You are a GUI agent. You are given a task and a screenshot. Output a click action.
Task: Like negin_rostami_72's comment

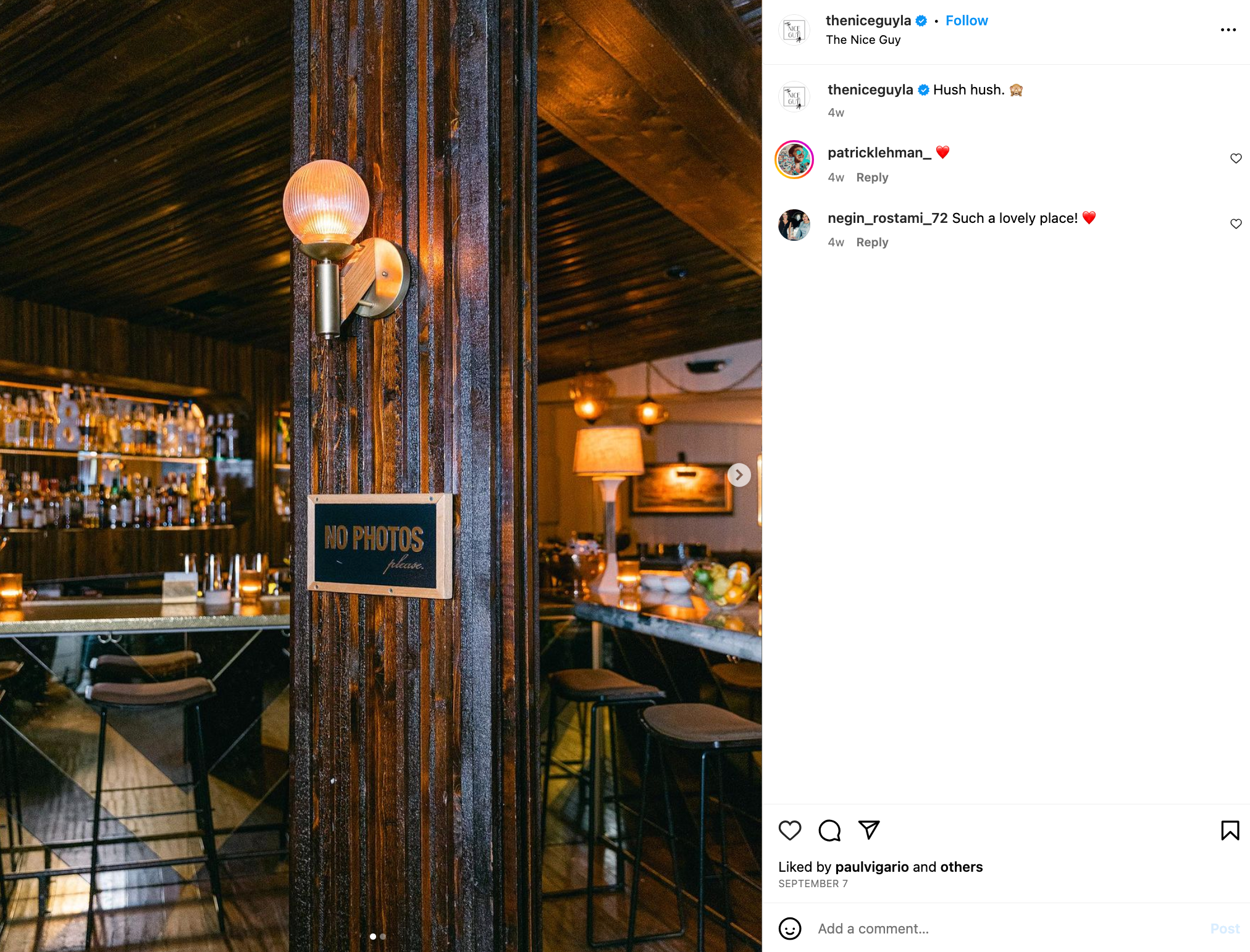[1236, 223]
